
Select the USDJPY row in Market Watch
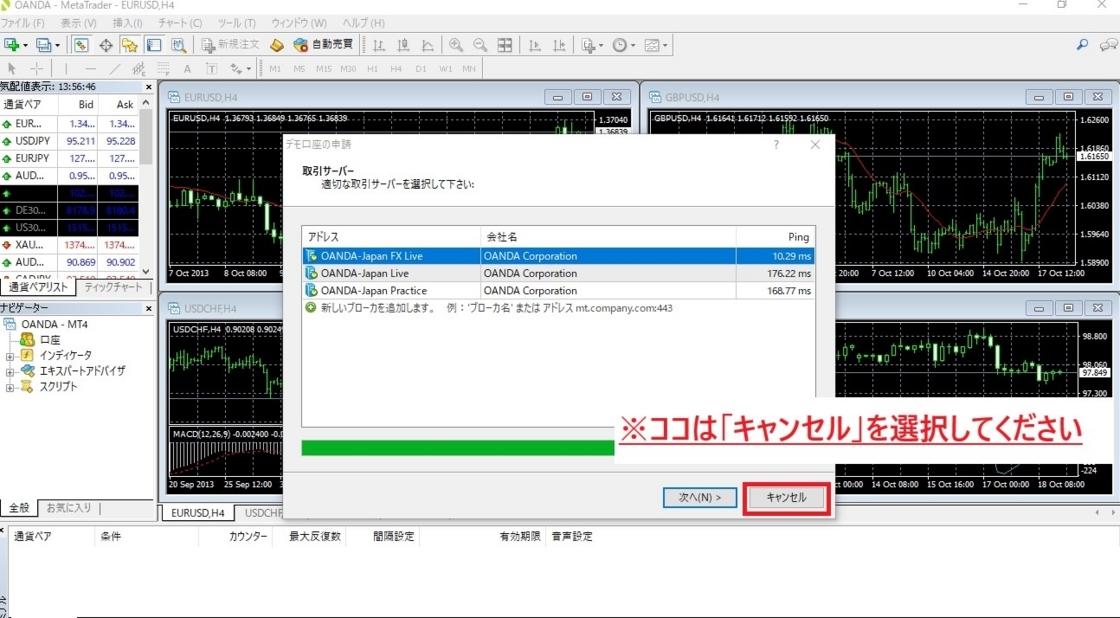point(69,141)
